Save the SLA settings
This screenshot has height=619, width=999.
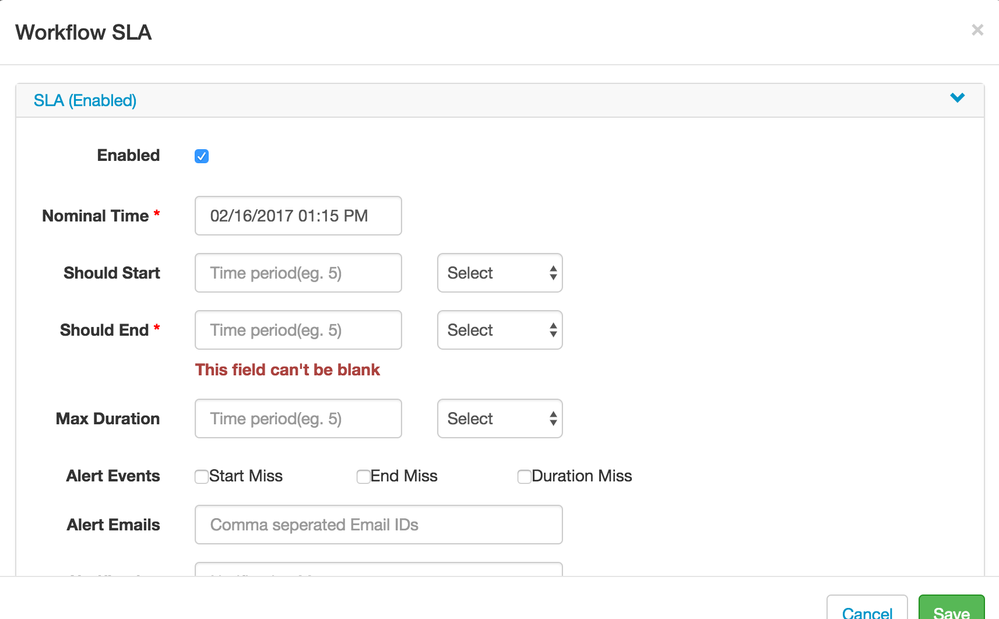(951, 608)
